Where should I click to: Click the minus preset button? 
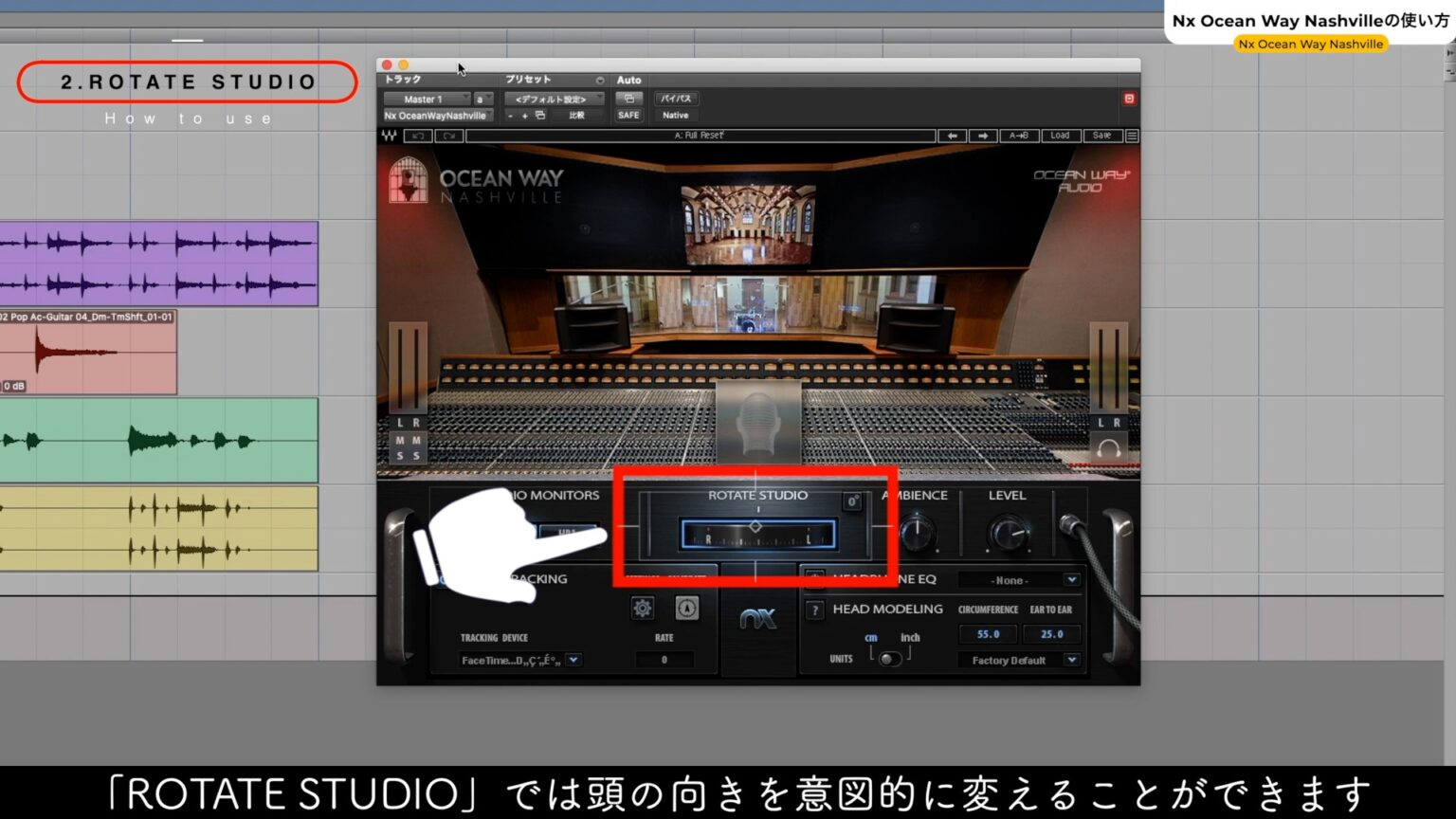pos(510,115)
